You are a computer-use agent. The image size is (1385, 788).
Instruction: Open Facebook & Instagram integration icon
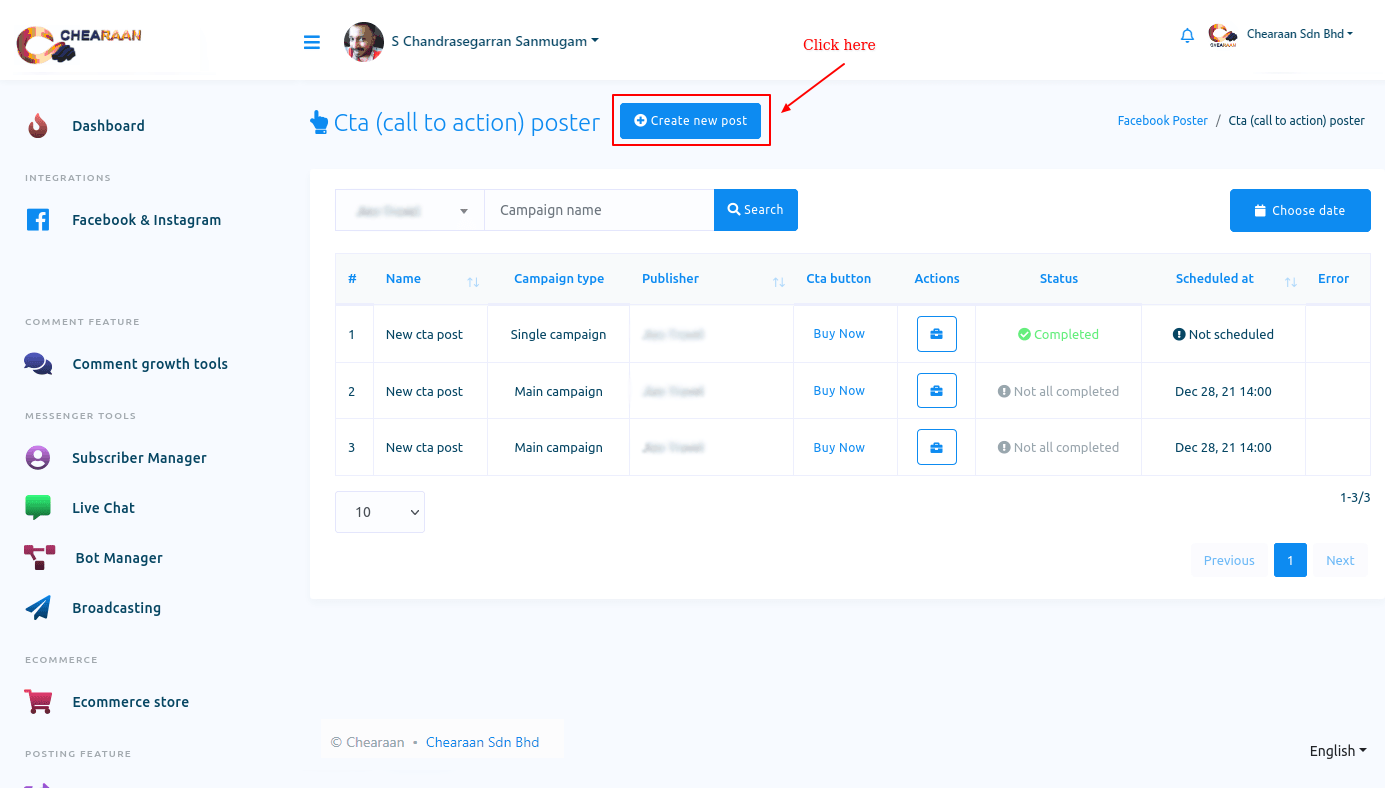(x=38, y=220)
